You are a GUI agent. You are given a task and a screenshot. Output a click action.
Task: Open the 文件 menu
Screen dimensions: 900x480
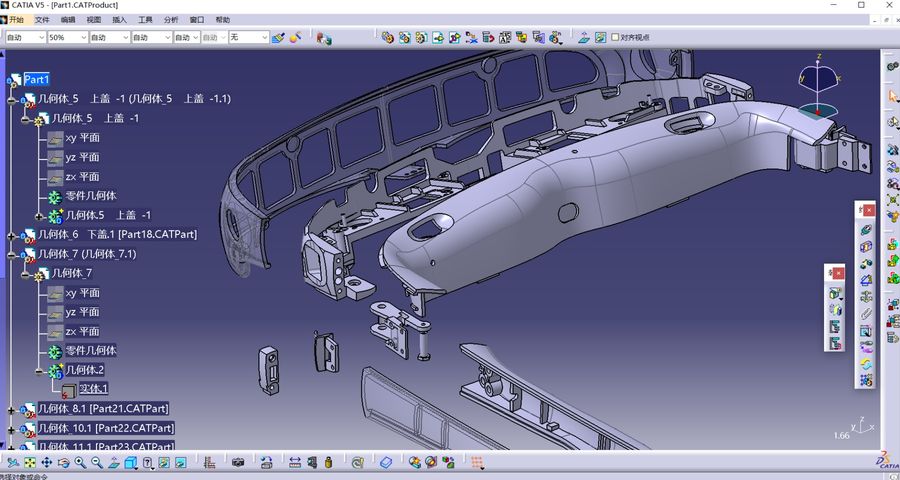[x=42, y=20]
